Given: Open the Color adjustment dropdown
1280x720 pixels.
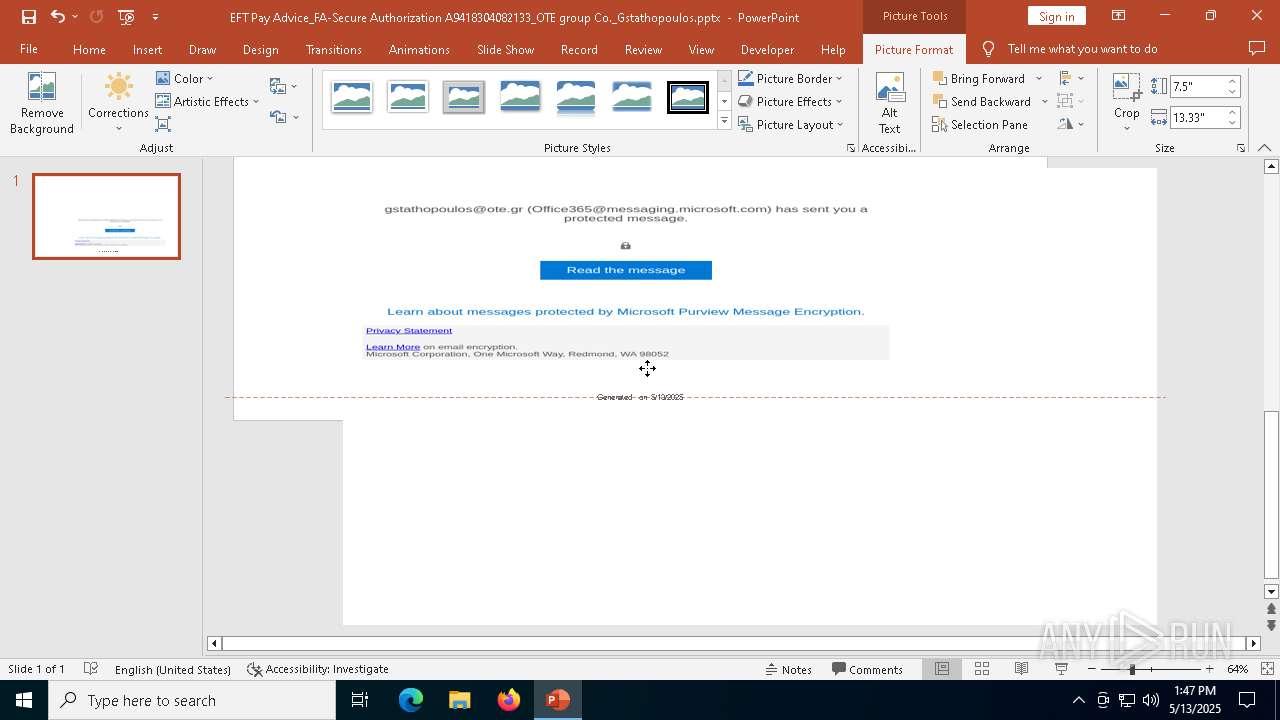Looking at the screenshot, I should coord(185,78).
